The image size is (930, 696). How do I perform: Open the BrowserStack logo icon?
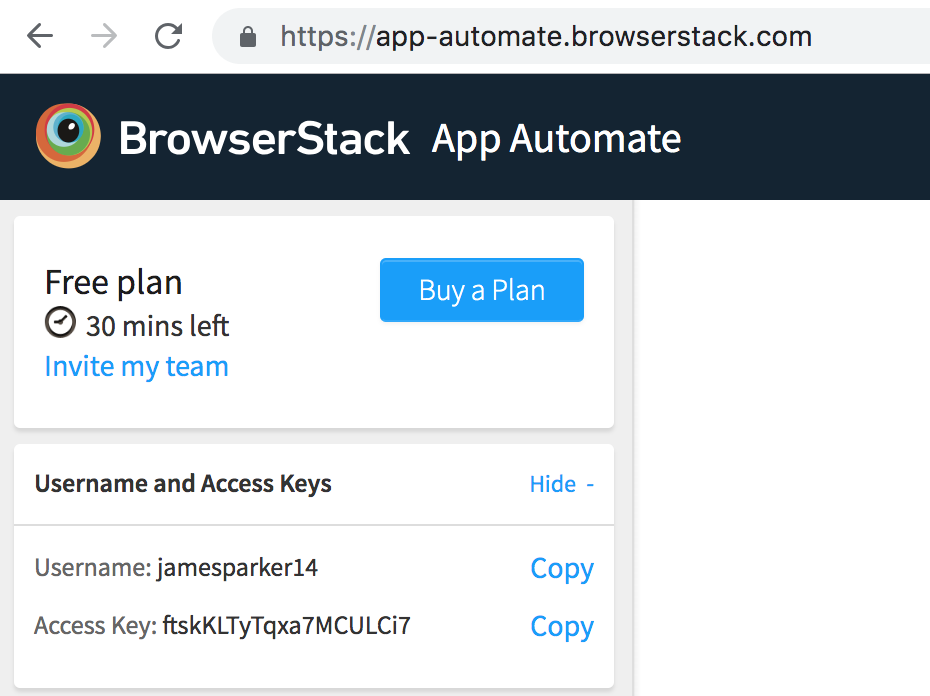(68, 136)
